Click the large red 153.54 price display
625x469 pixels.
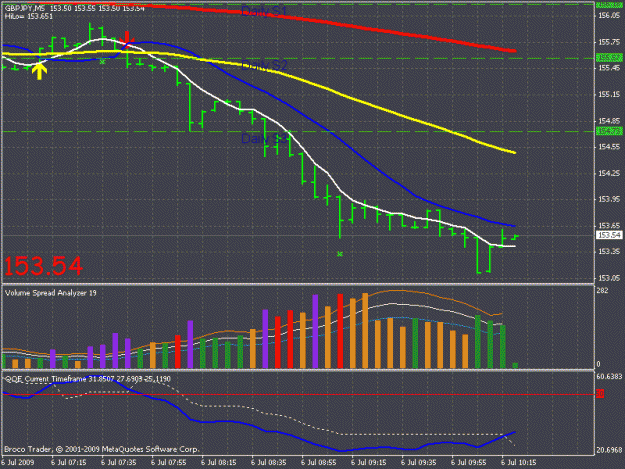[x=43, y=266]
